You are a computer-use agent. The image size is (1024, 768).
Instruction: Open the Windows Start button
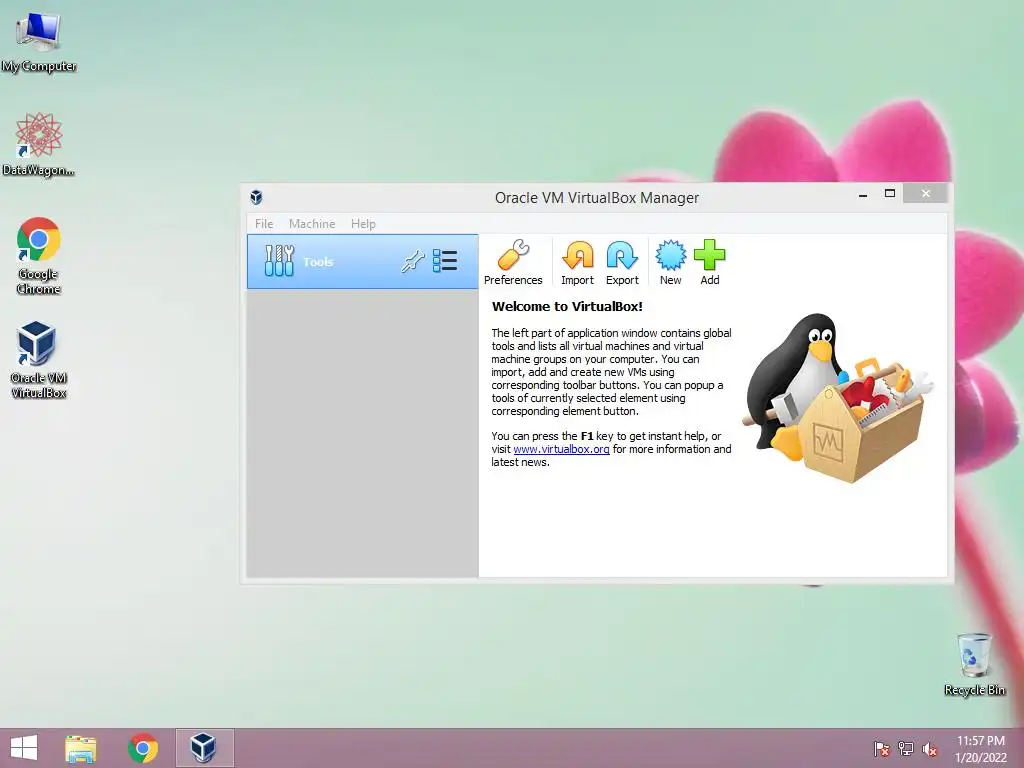(24, 748)
